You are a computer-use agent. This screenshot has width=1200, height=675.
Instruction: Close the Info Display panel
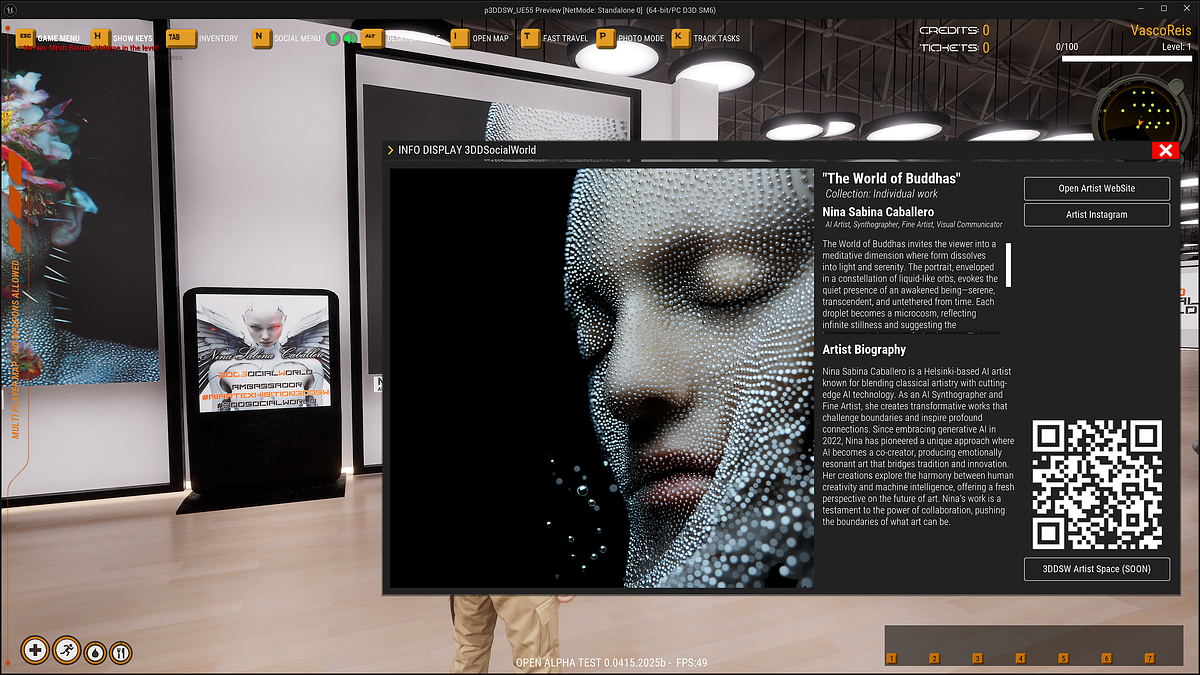(x=1164, y=151)
